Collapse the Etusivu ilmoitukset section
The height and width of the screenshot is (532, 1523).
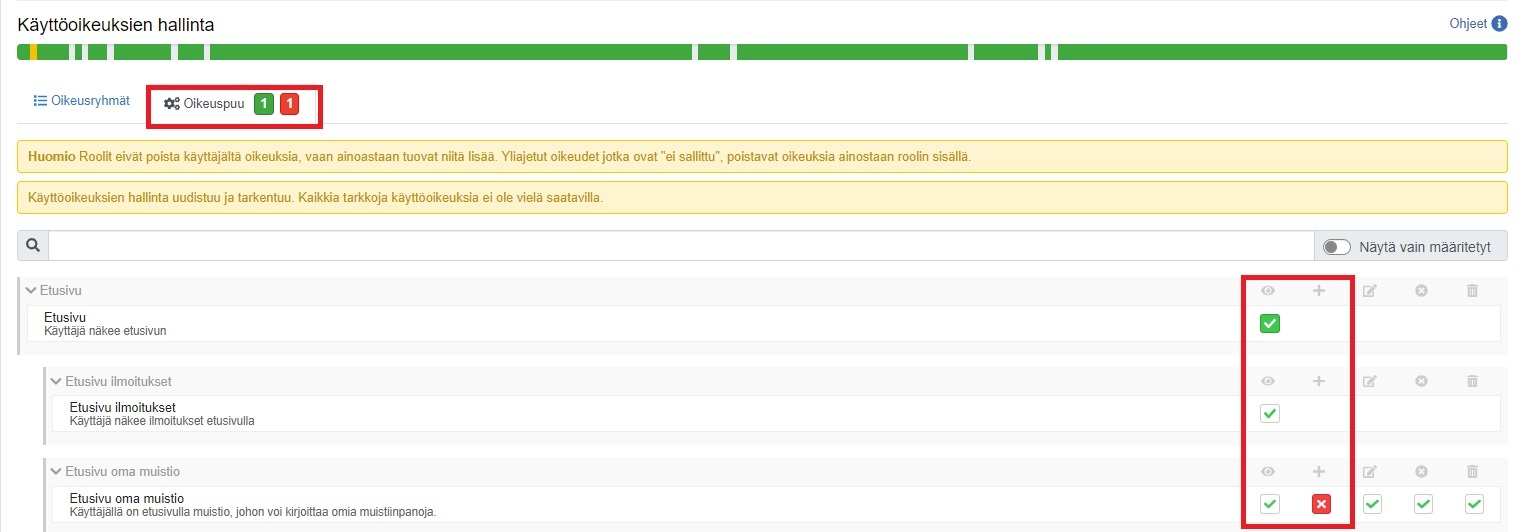point(56,381)
